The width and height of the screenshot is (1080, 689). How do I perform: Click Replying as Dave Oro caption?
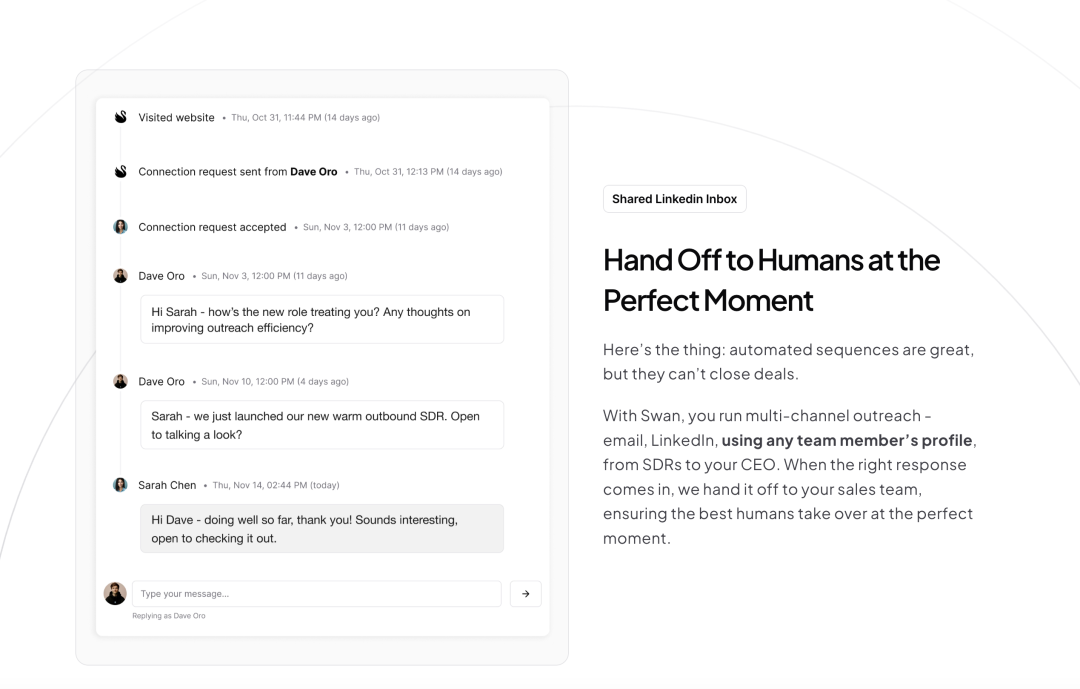[169, 616]
